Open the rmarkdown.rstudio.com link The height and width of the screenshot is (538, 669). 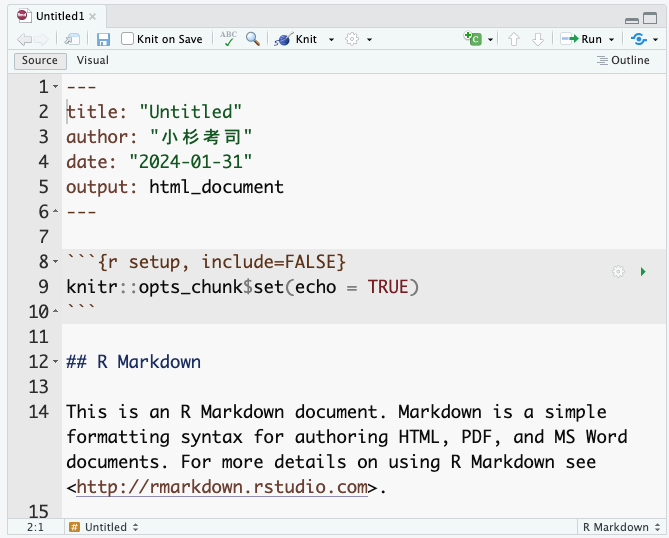coord(222,487)
